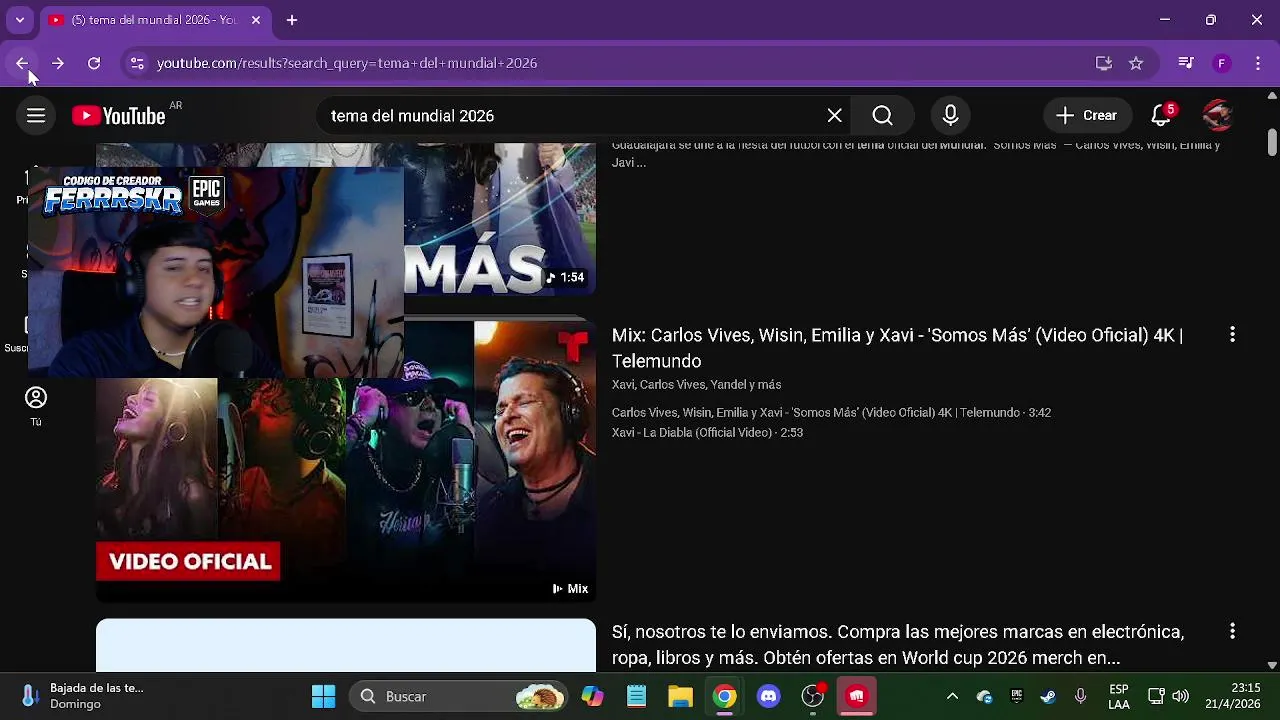
Task: Open the Windows Start button
Action: [324, 697]
